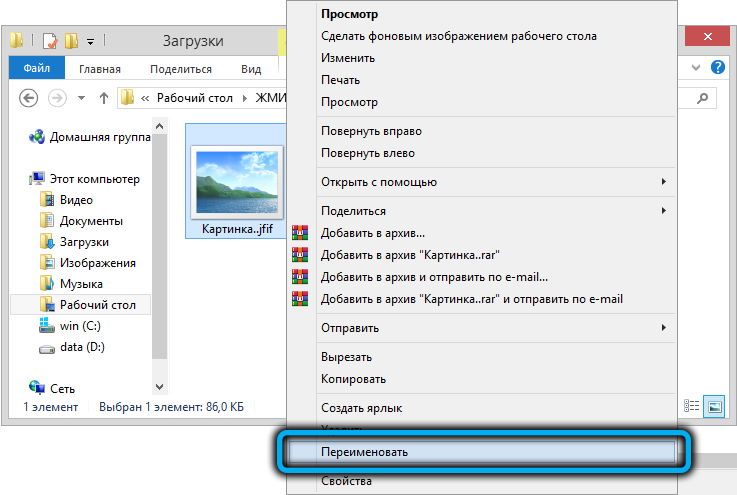Open the quick access toolbar dropdown arrow

90,41
